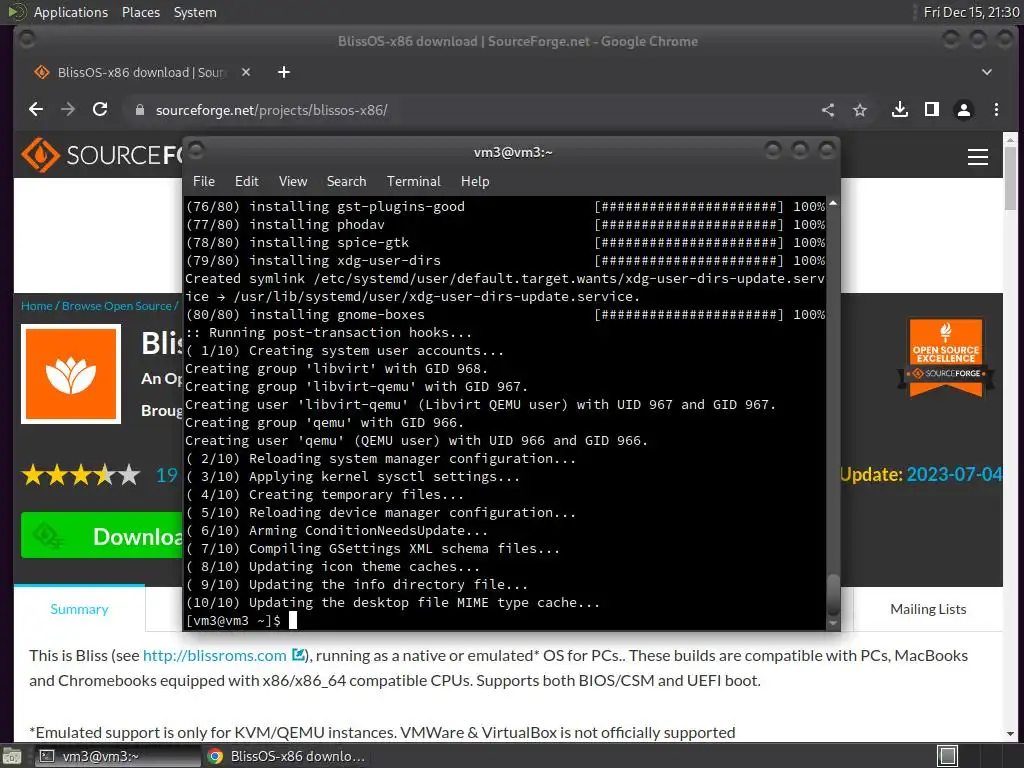The width and height of the screenshot is (1024, 768).
Task: Share this page using the share icon
Action: point(828,110)
